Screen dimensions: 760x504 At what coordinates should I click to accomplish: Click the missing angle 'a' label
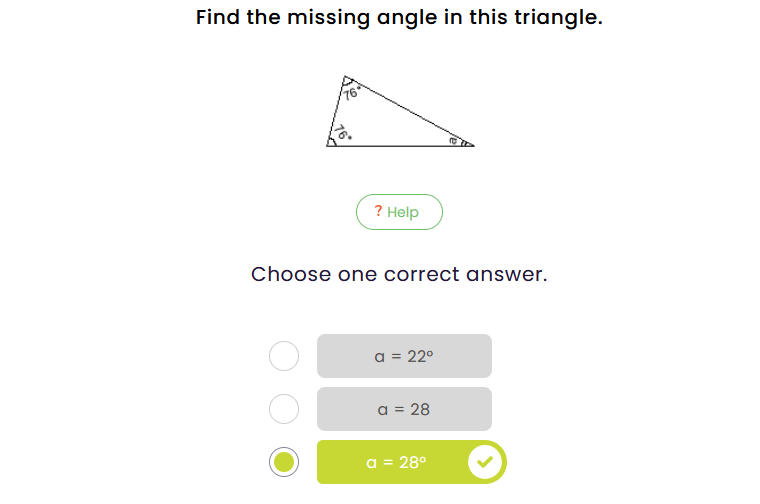tap(453, 141)
